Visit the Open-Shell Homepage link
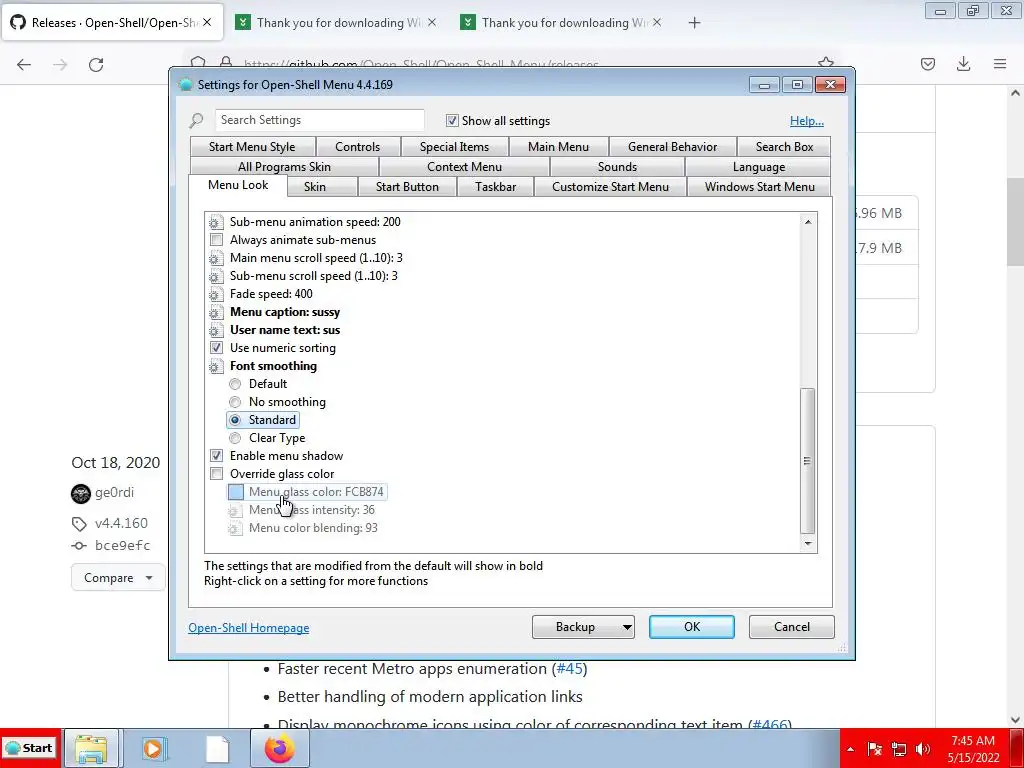 pyautogui.click(x=249, y=628)
